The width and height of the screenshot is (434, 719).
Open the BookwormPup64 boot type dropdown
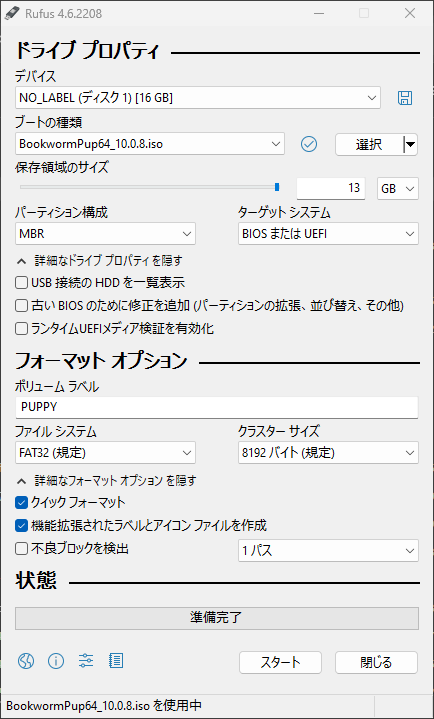coord(150,144)
